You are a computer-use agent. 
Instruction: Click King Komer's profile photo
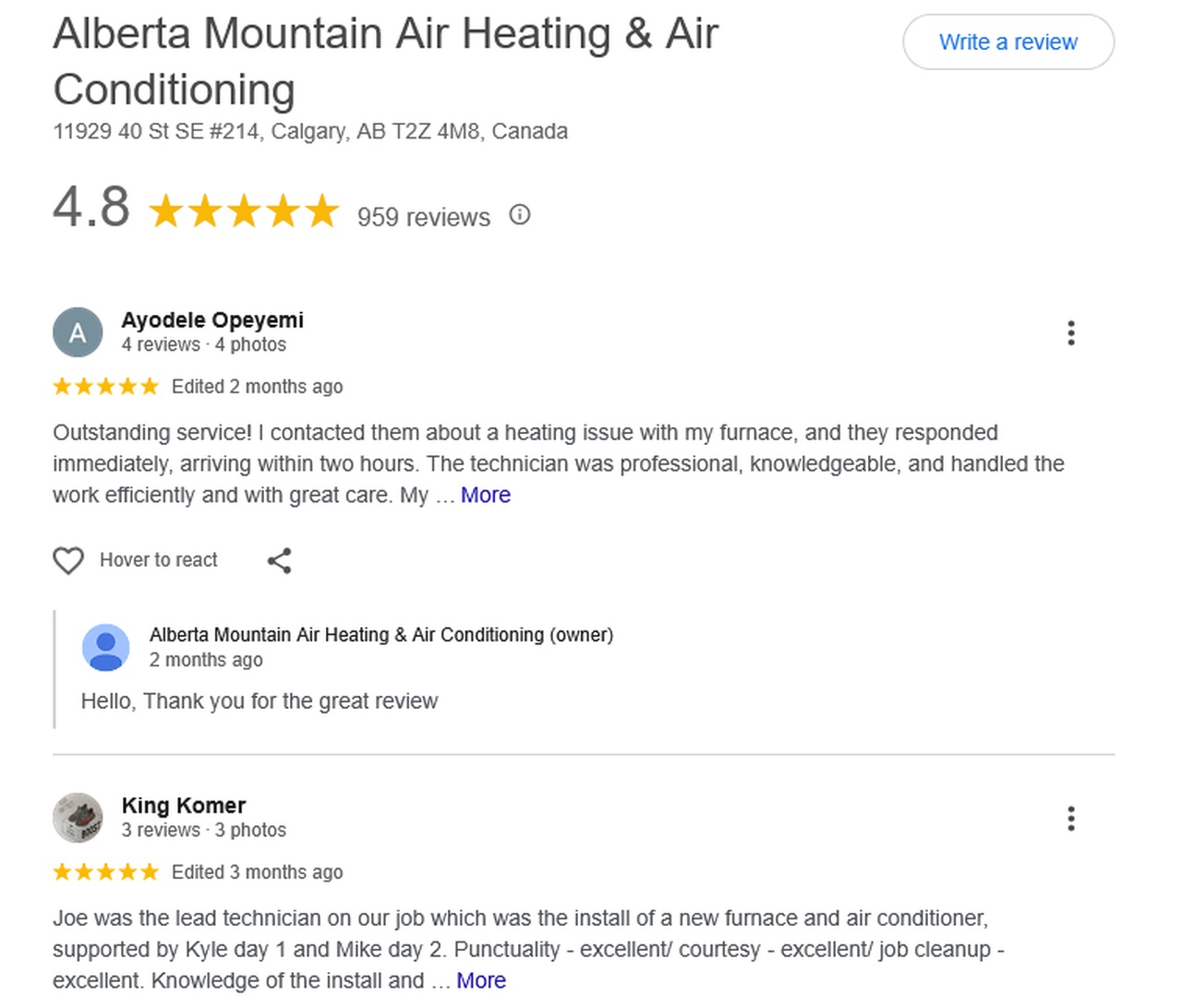pos(78,818)
